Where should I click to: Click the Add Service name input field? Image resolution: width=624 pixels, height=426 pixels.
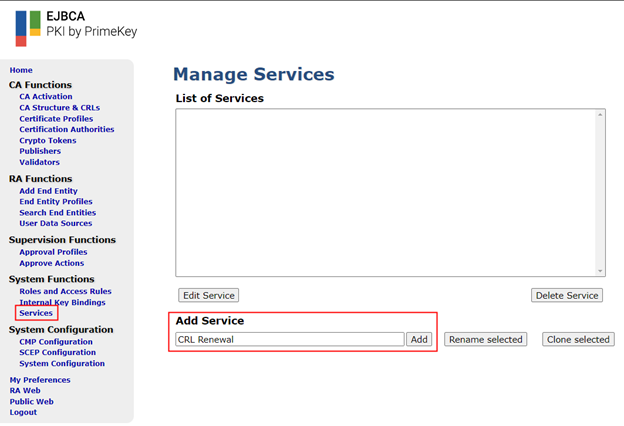[289, 340]
